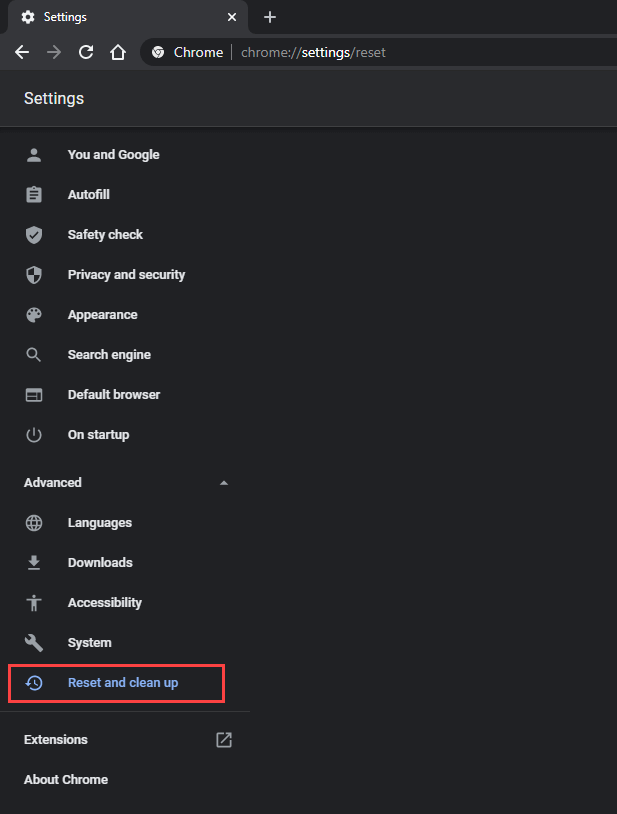This screenshot has width=617, height=814.
Task: Open the Downloads settings section
Action: (x=100, y=563)
